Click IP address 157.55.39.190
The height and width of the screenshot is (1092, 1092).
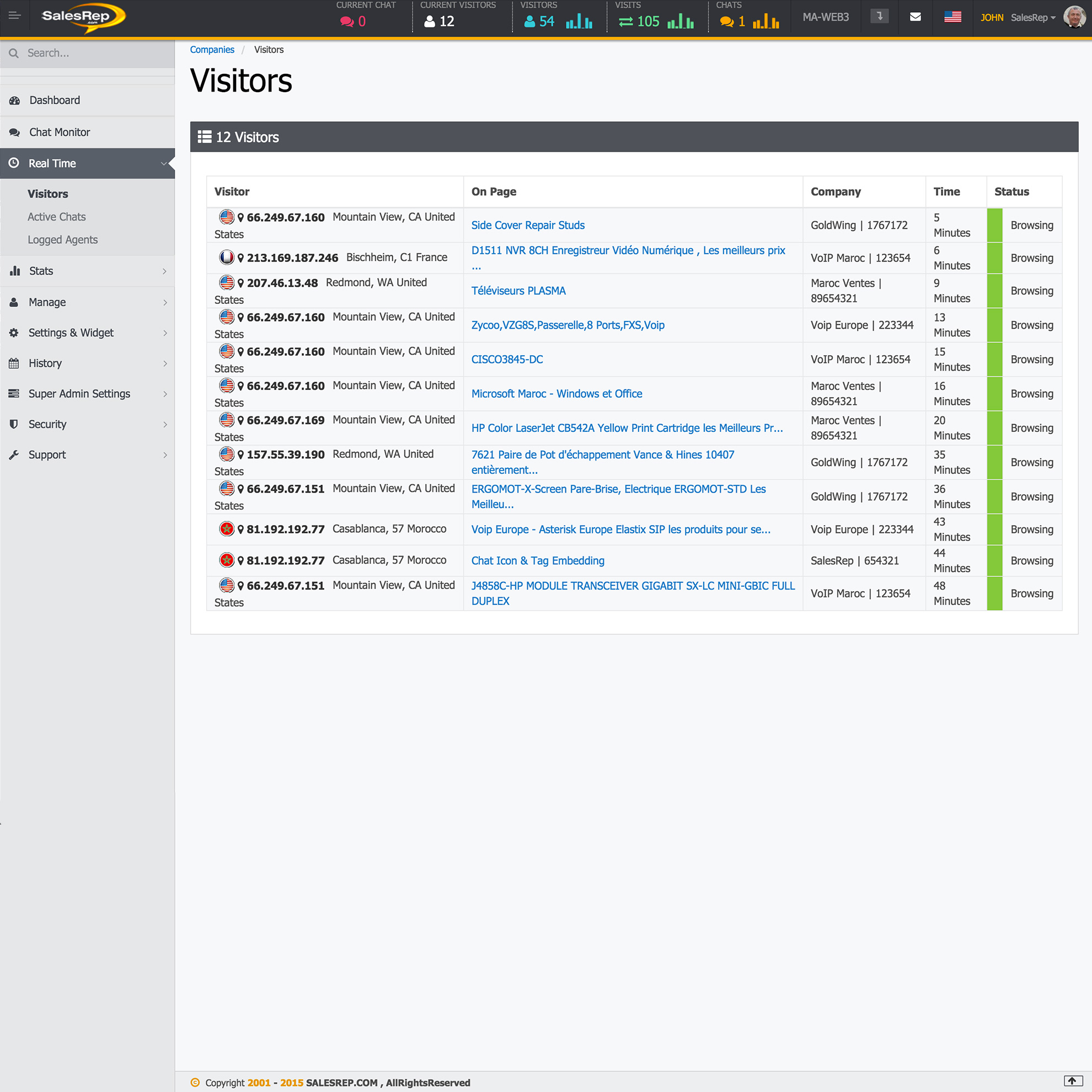286,454
